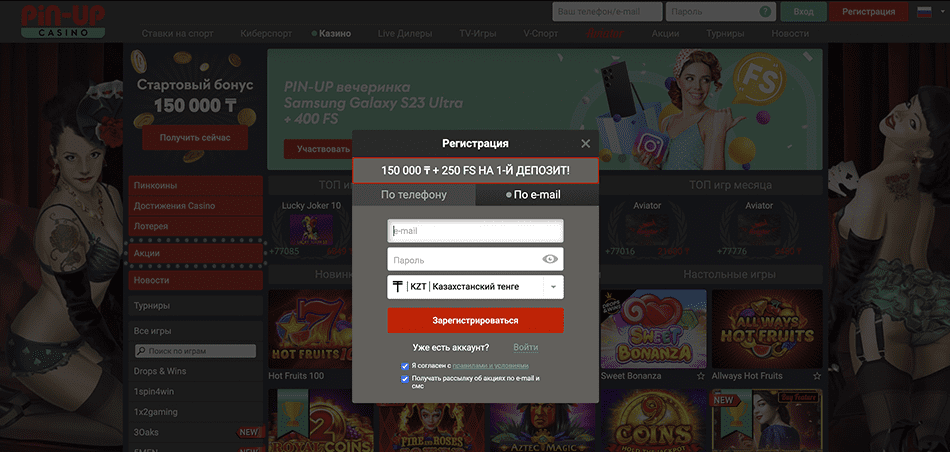This screenshot has width=950, height=452.
Task: Open the Aviator logo in navigation bar
Action: click(605, 34)
